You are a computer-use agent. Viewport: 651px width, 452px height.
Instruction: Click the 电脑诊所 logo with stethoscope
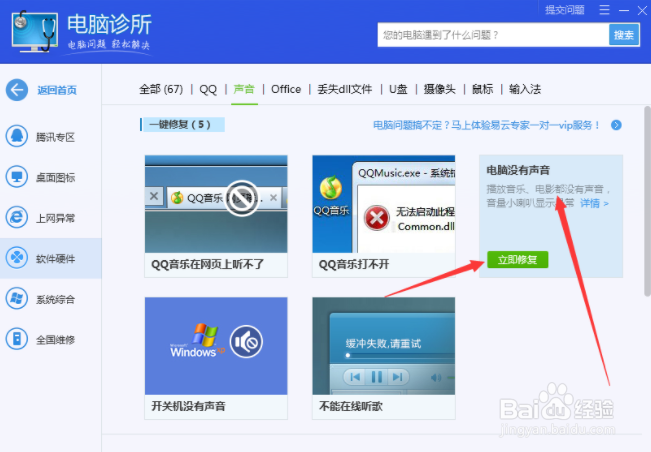[34, 32]
